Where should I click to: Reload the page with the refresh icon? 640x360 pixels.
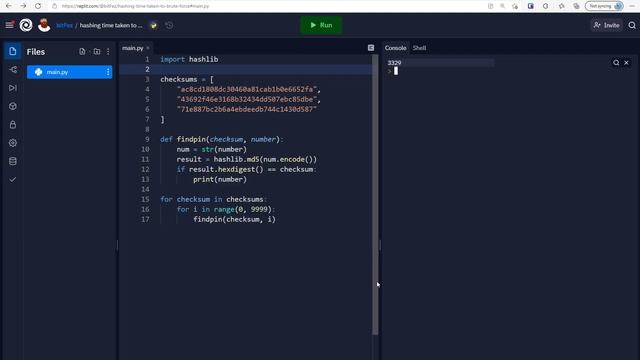click(38, 6)
